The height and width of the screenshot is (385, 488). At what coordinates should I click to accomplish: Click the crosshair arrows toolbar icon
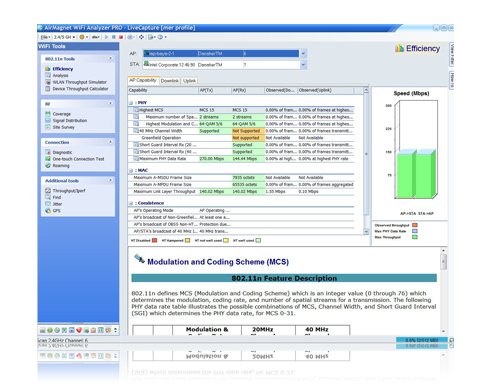pos(141,37)
